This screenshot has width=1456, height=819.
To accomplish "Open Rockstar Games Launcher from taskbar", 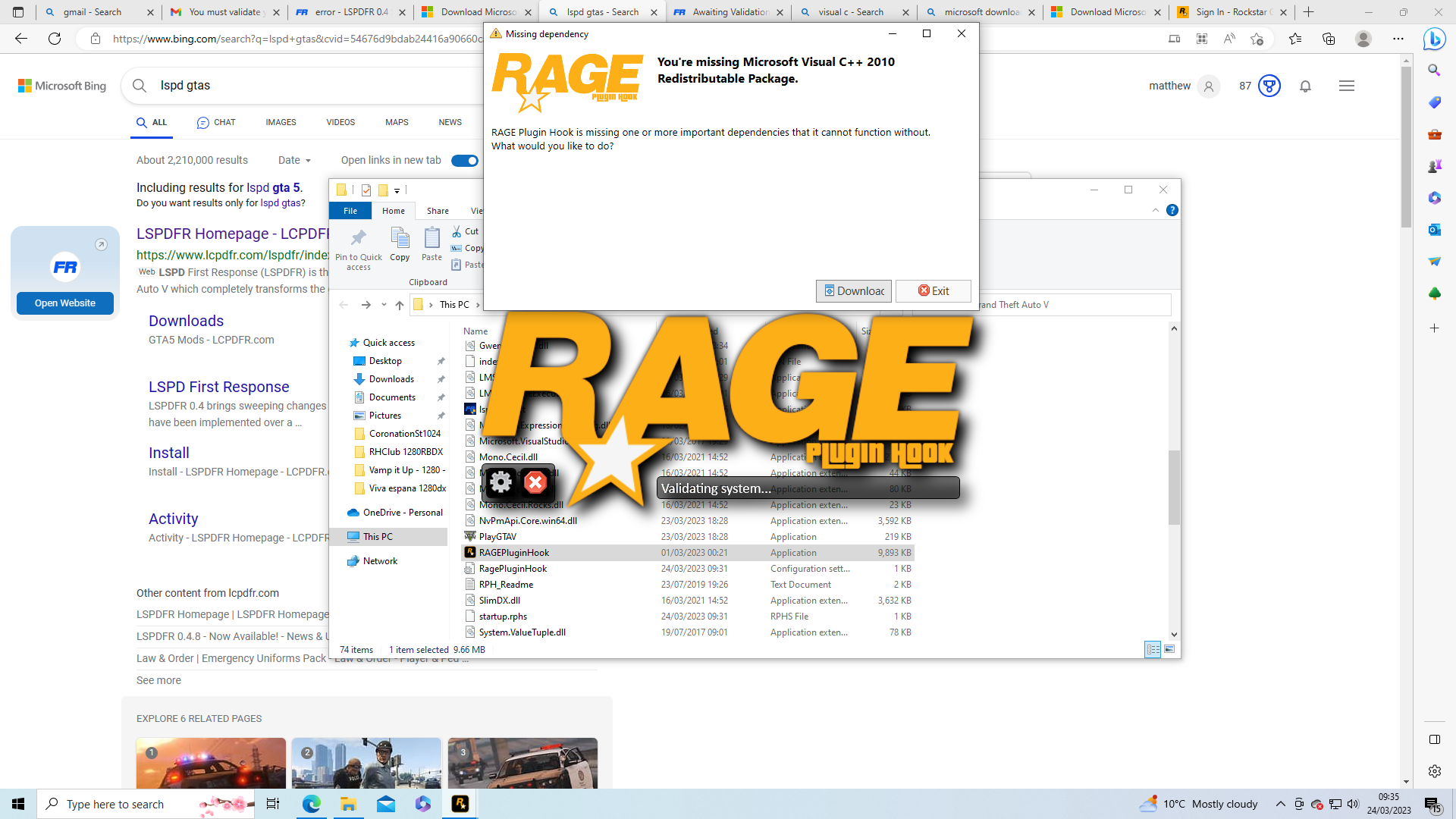I will coord(460,804).
